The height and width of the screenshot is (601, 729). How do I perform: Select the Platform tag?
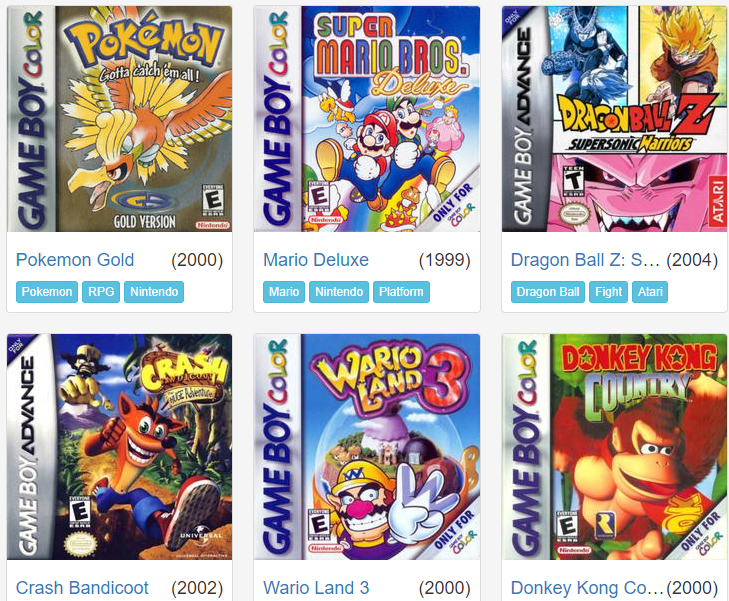[401, 292]
